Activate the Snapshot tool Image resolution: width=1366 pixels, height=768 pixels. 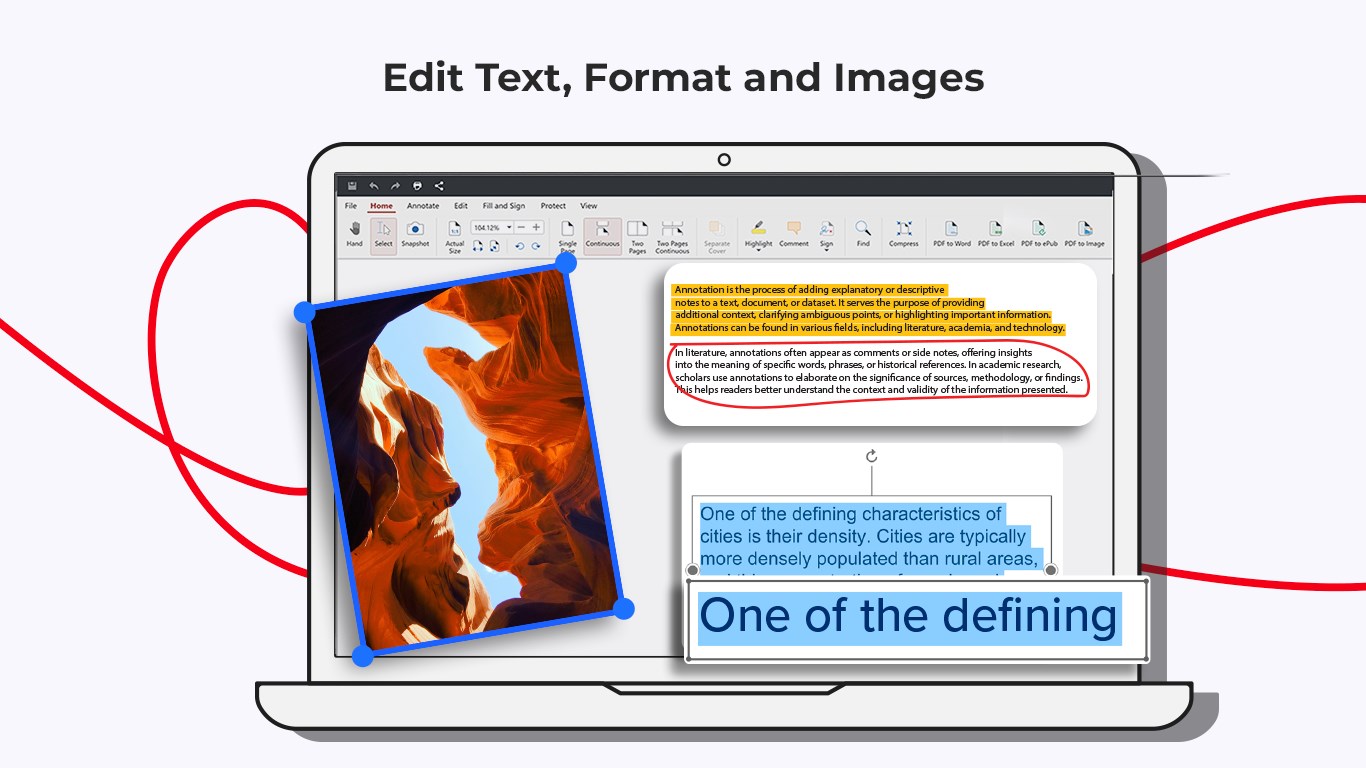pyautogui.click(x=416, y=232)
